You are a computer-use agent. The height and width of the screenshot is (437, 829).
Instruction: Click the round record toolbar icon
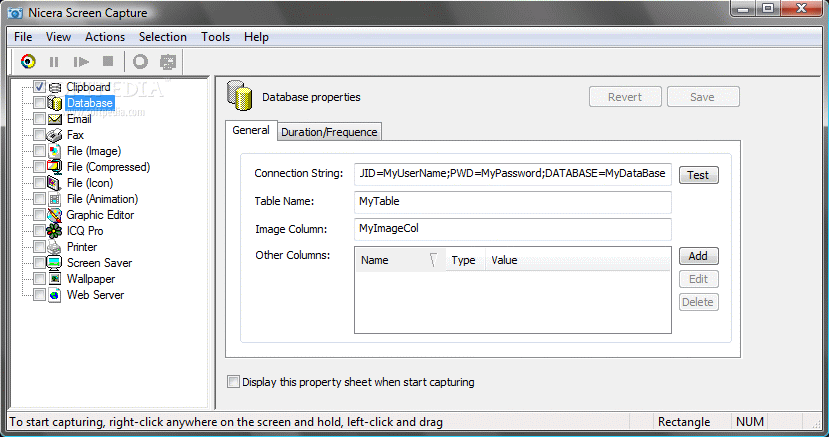coord(140,62)
